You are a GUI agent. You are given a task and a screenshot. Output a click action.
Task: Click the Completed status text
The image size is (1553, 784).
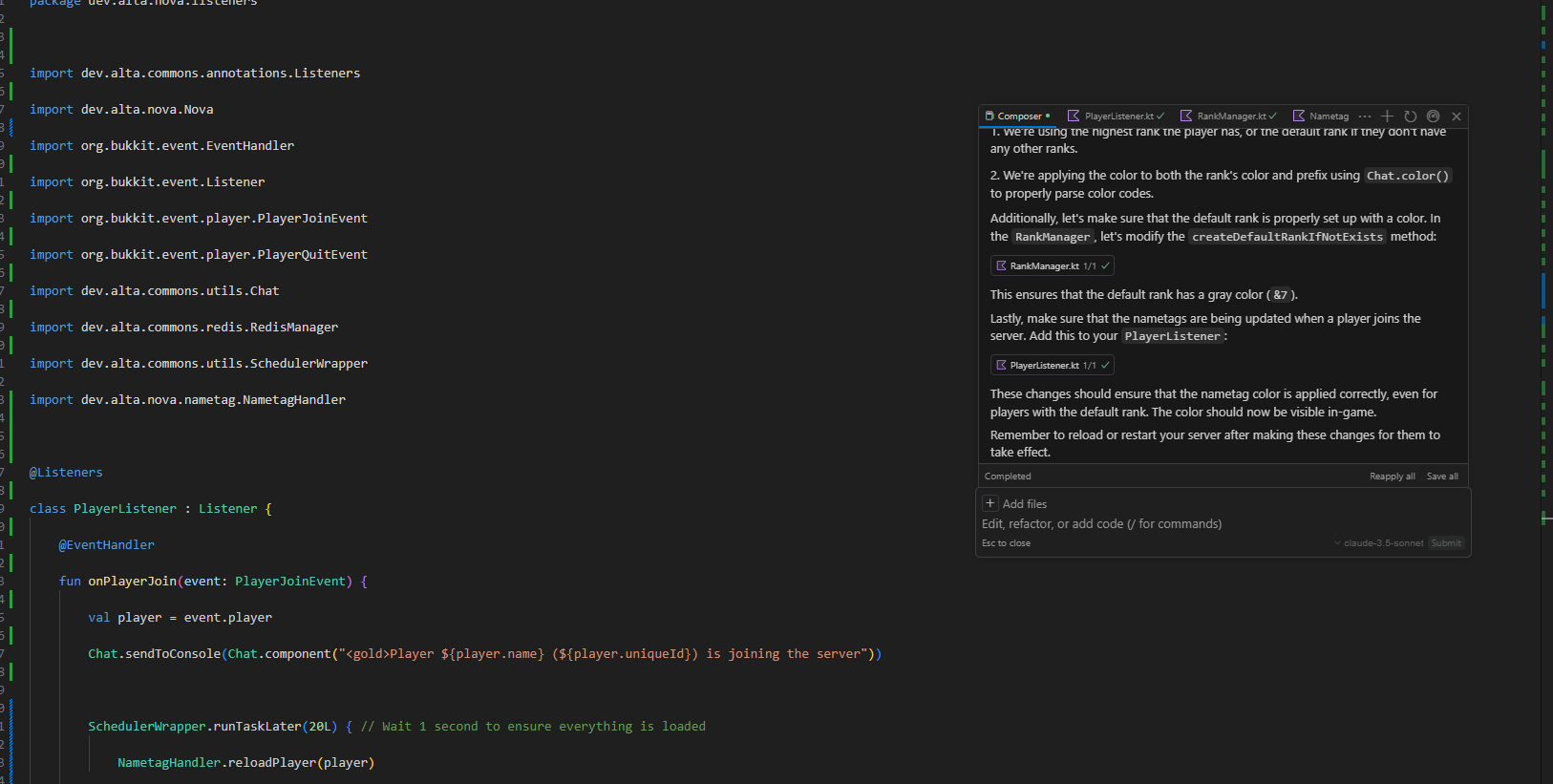click(x=1008, y=477)
